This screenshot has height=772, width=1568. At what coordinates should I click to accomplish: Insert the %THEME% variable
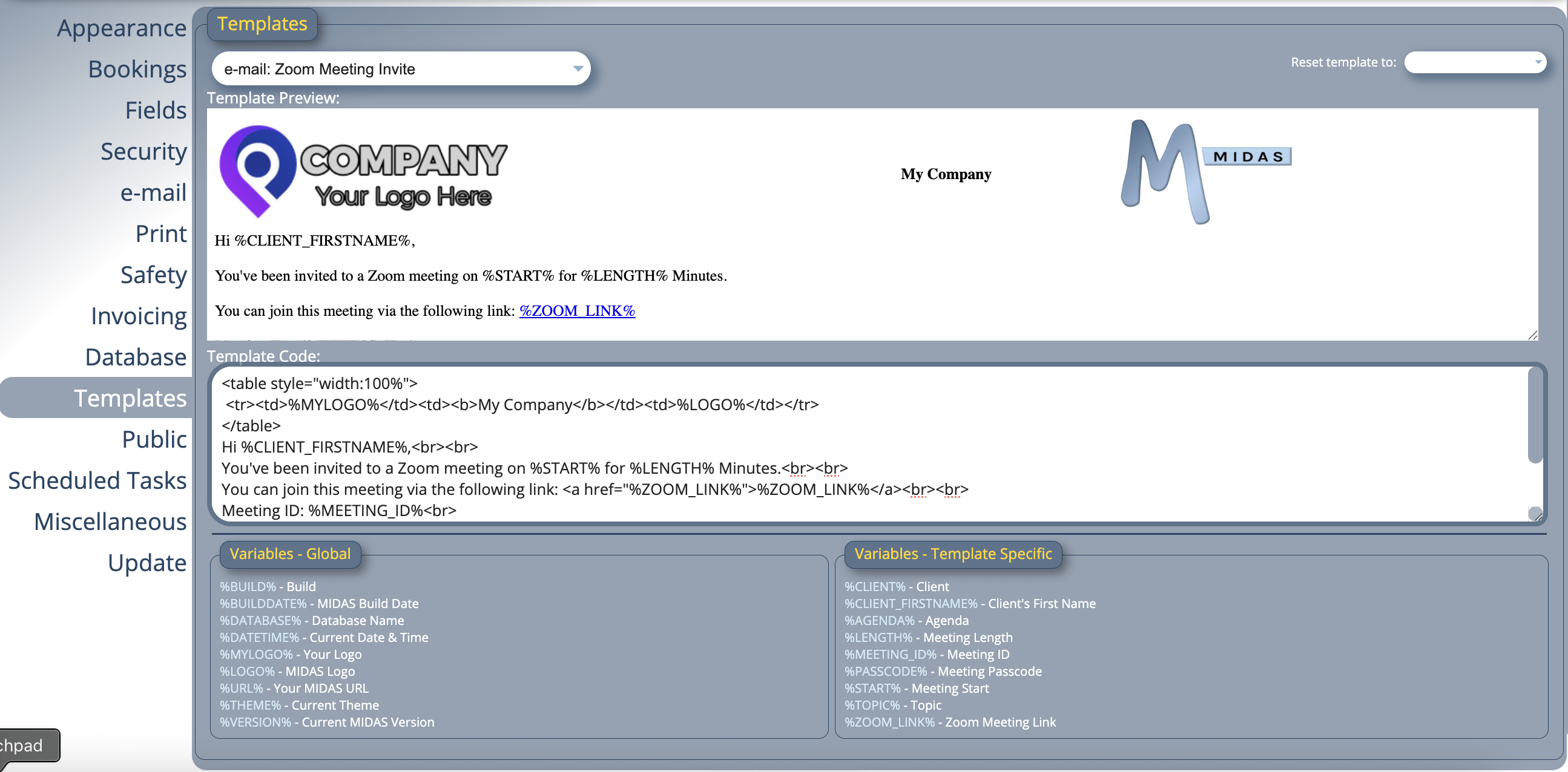tap(250, 705)
